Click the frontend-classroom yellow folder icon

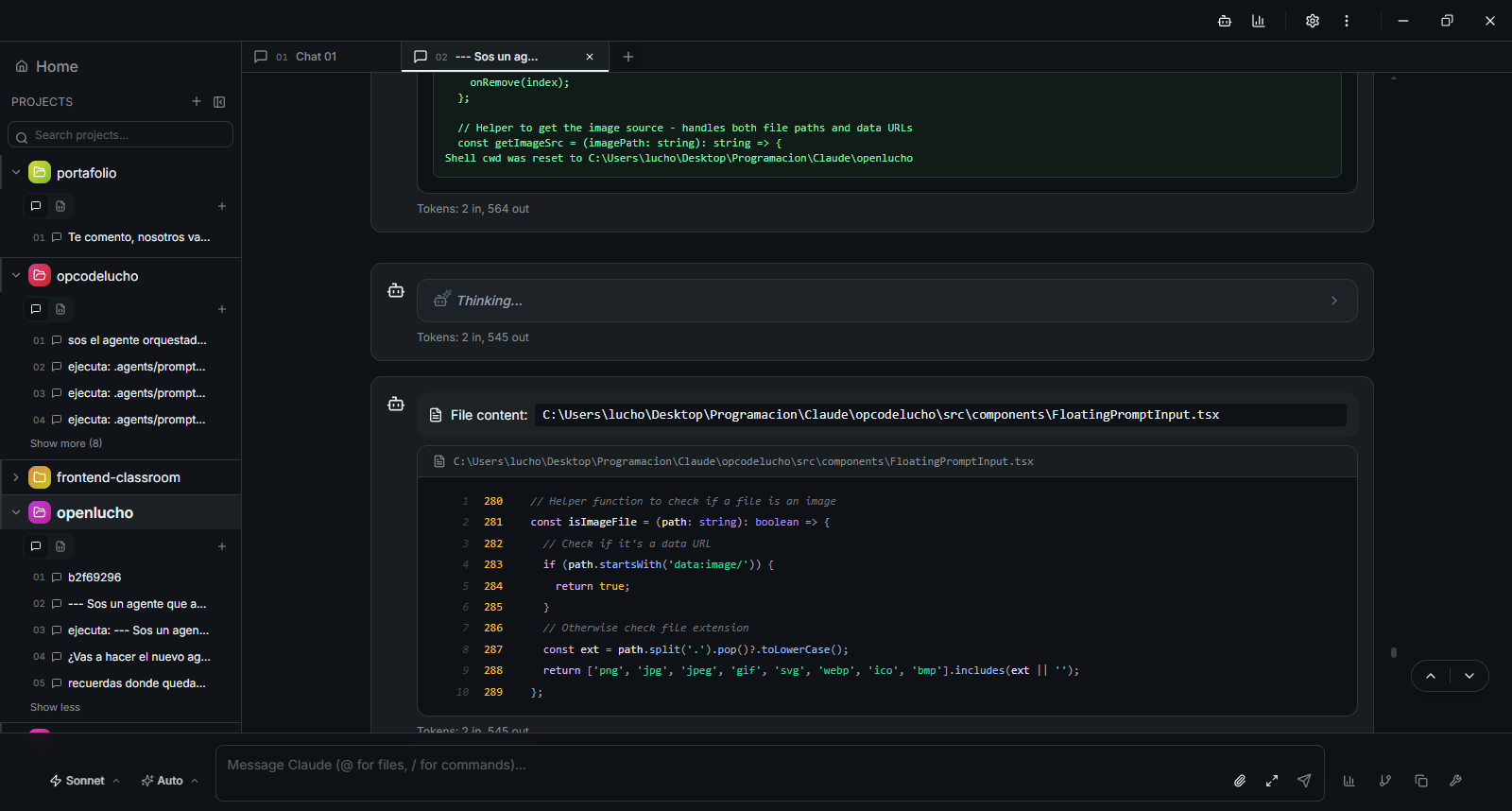40,477
